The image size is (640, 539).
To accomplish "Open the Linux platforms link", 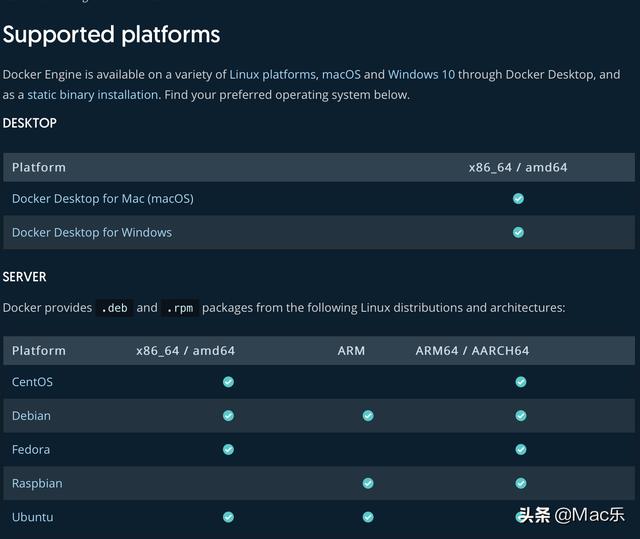I will [273, 75].
